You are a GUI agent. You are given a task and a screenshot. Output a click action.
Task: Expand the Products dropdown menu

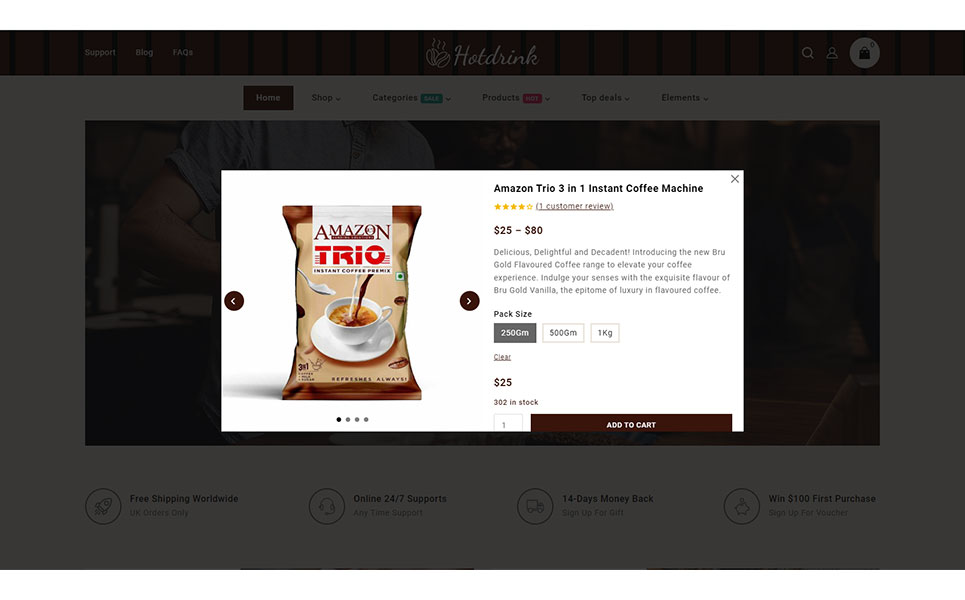[516, 98]
